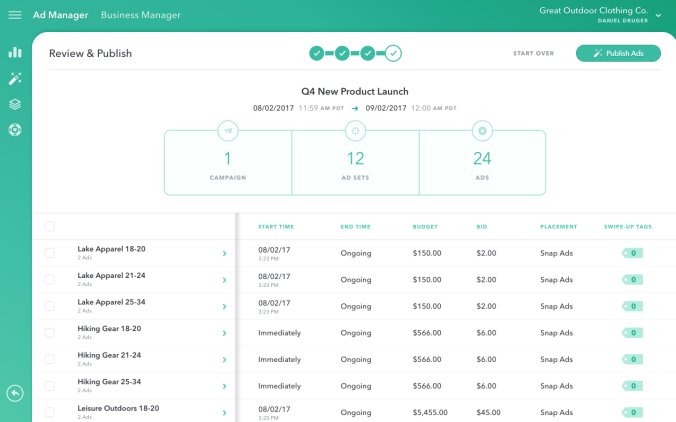Click the 08/02/2017 campaign start date
Screen dimensions: 676x422
click(273, 108)
